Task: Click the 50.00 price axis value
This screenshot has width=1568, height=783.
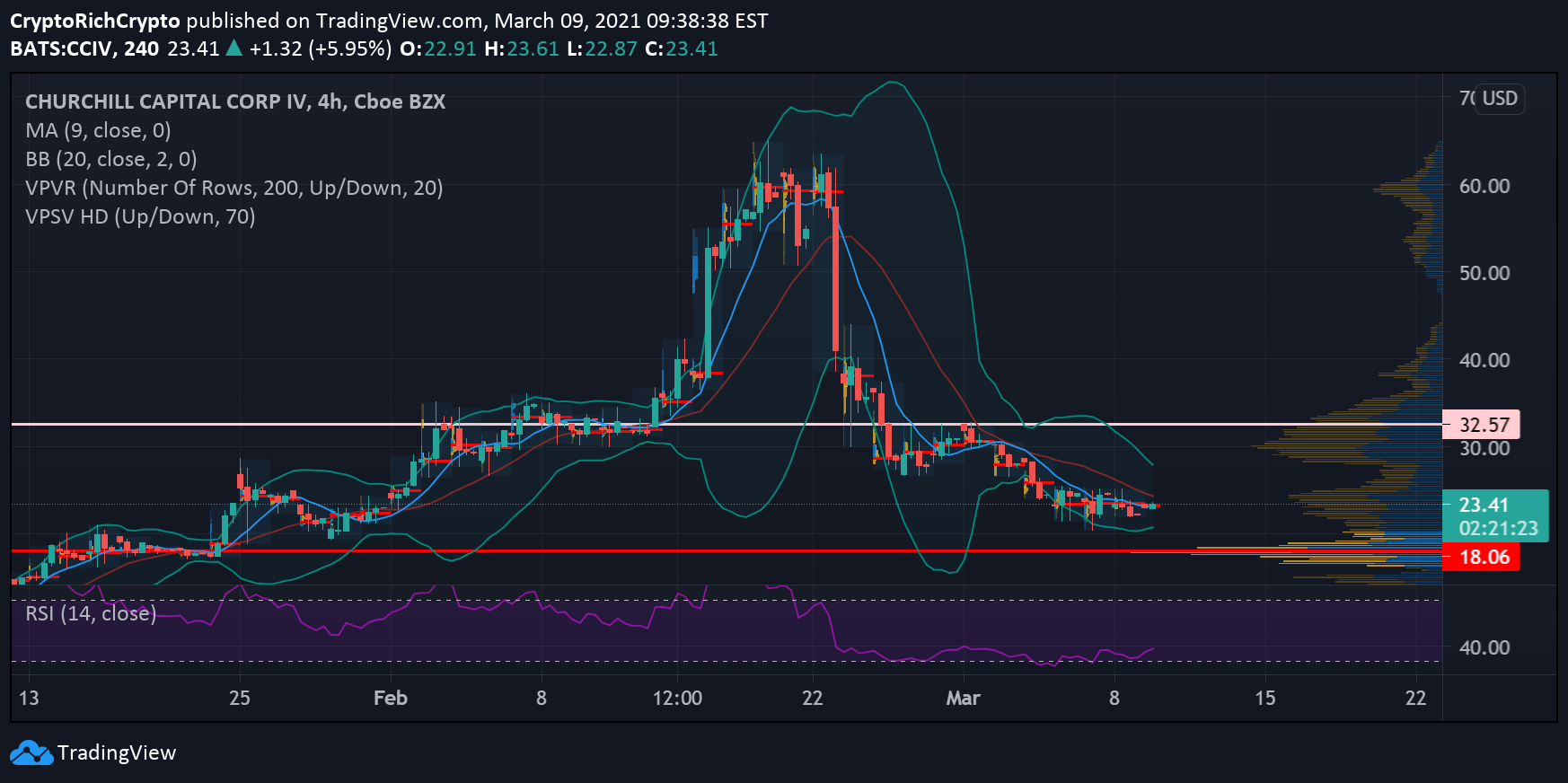Action: coord(1484,273)
